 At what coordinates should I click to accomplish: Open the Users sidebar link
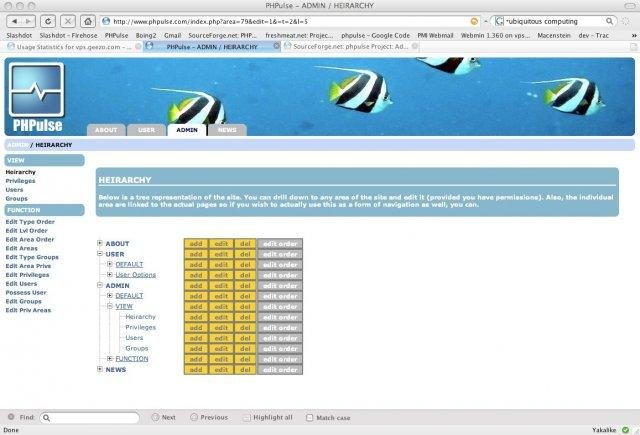(x=14, y=190)
